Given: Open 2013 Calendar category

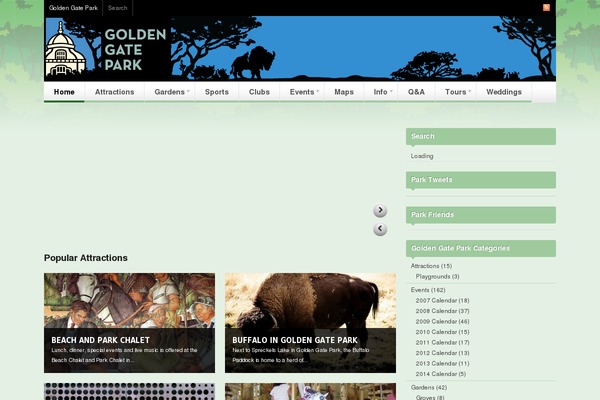Looking at the screenshot, I should click(x=442, y=363).
